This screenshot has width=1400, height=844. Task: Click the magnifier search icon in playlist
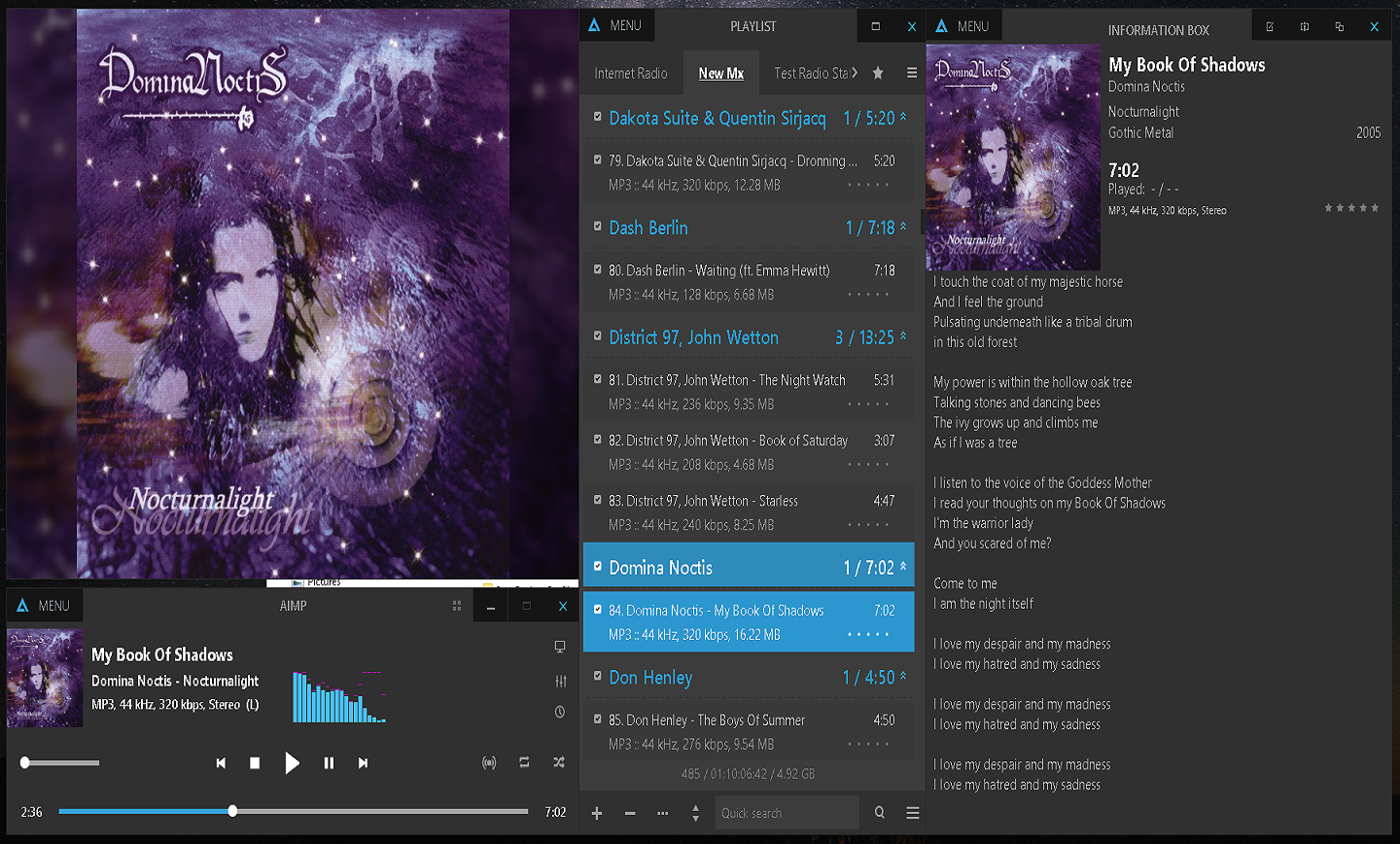tap(880, 813)
